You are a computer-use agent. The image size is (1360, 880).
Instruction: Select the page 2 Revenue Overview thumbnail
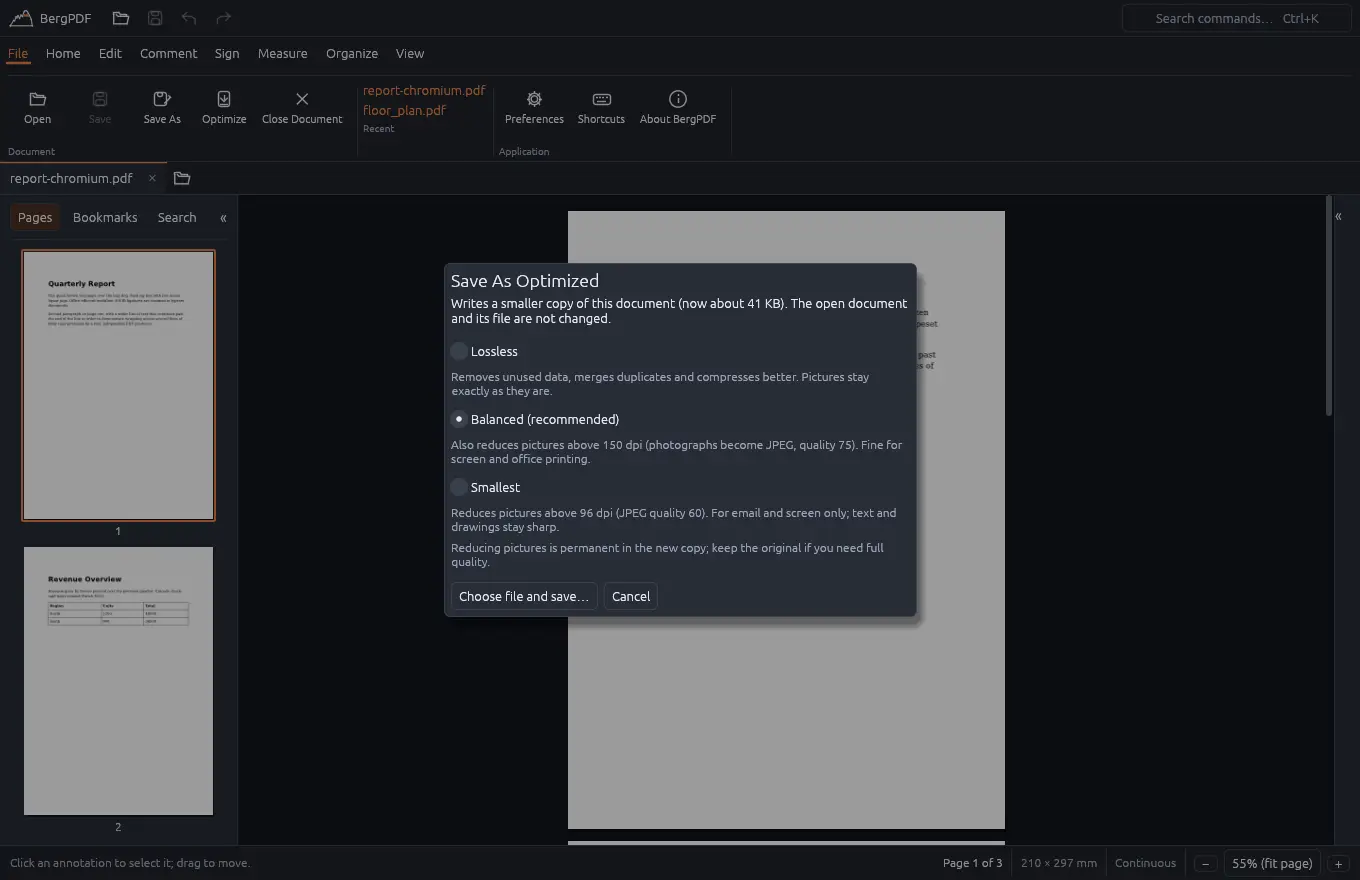coord(118,681)
